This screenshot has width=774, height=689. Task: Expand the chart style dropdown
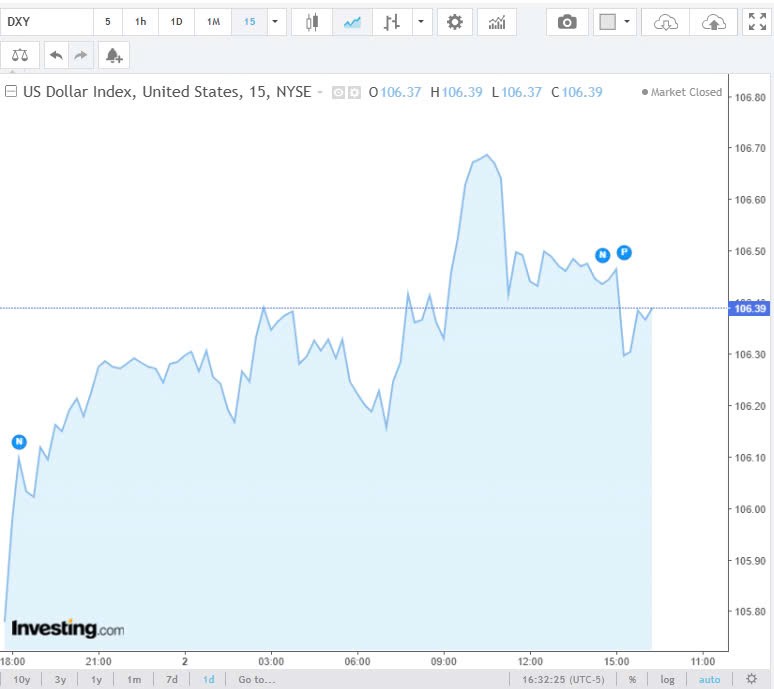(421, 22)
